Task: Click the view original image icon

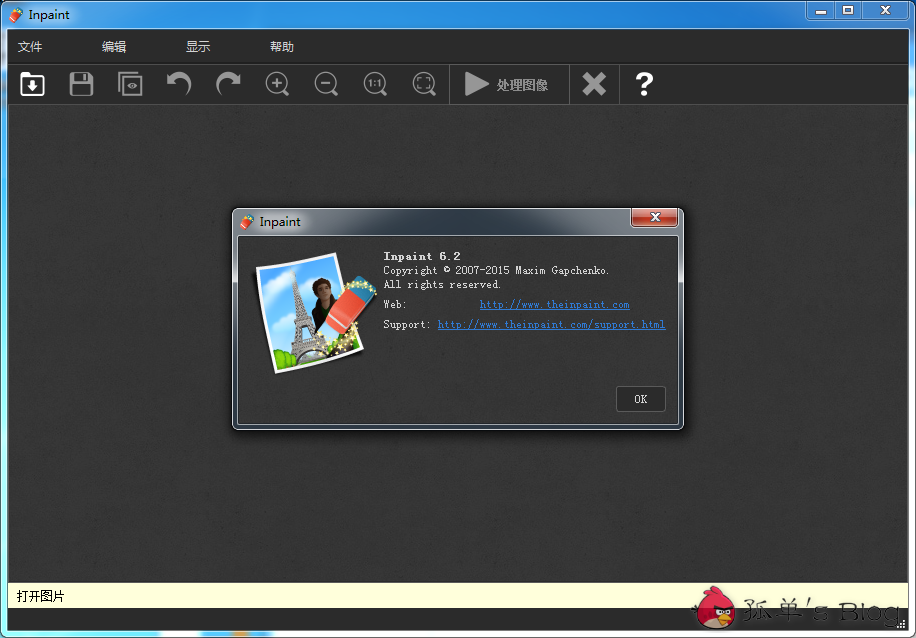Action: (130, 84)
